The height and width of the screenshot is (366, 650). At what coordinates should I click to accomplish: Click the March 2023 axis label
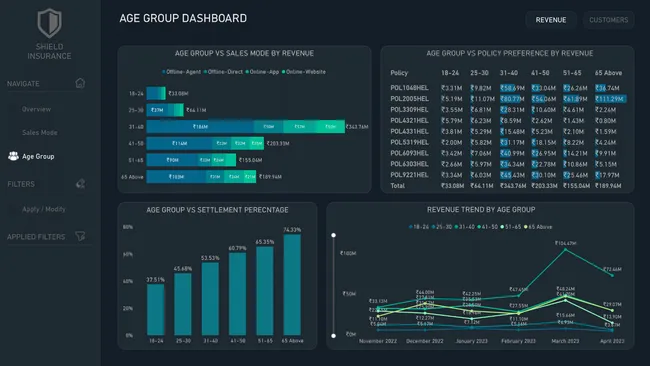565,341
